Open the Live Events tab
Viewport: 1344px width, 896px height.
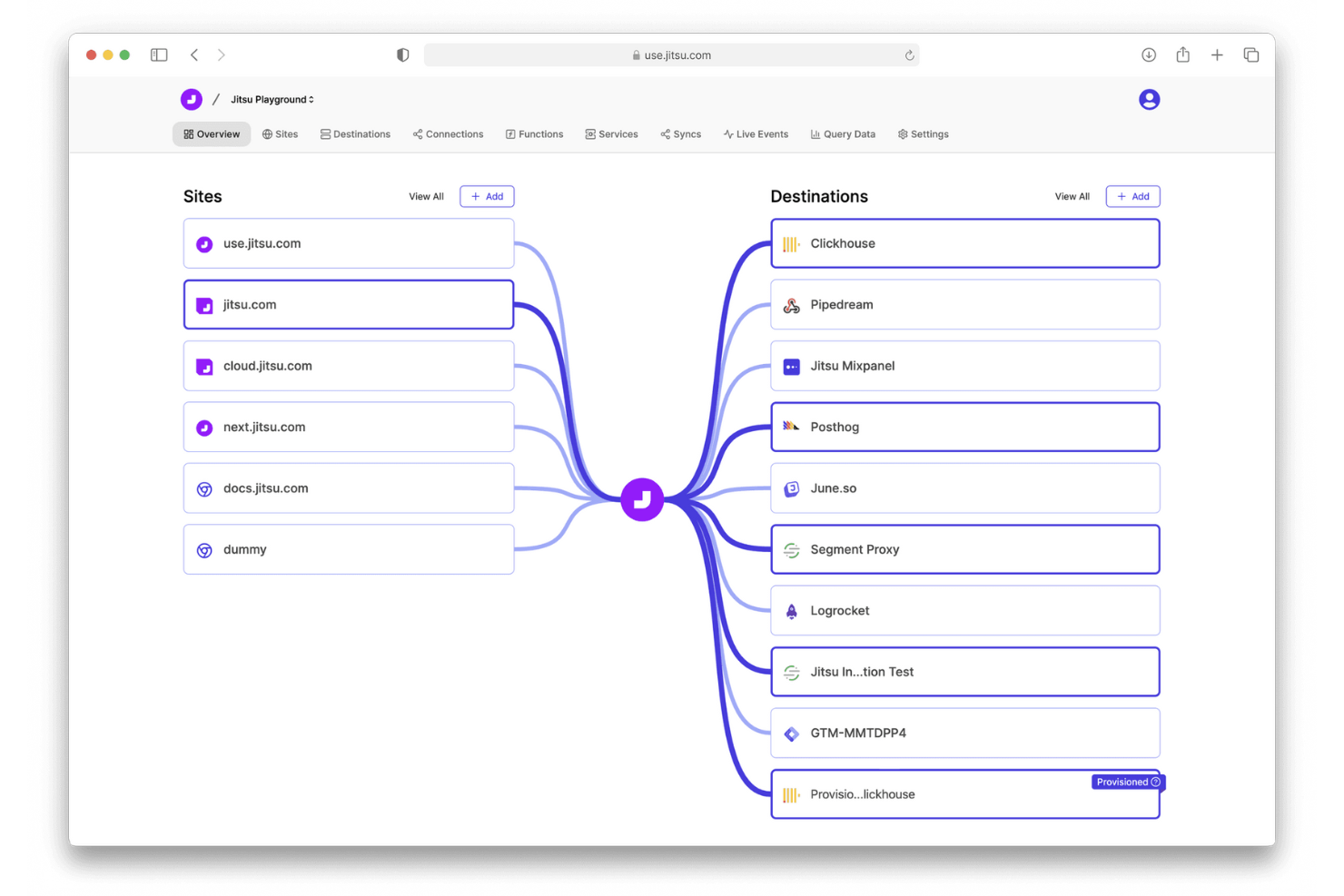756,134
